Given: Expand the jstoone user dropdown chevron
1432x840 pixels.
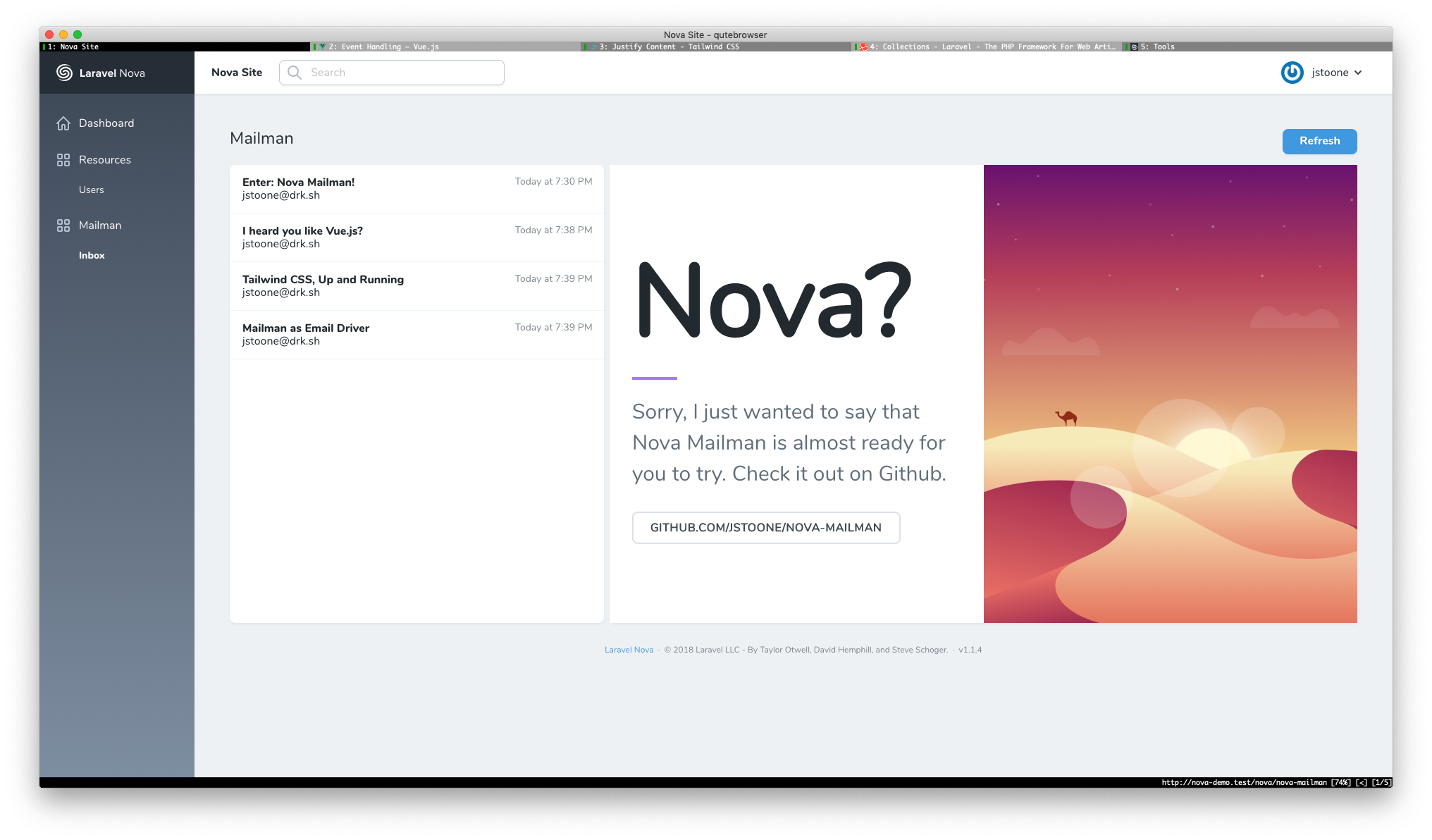Looking at the screenshot, I should click(x=1358, y=73).
